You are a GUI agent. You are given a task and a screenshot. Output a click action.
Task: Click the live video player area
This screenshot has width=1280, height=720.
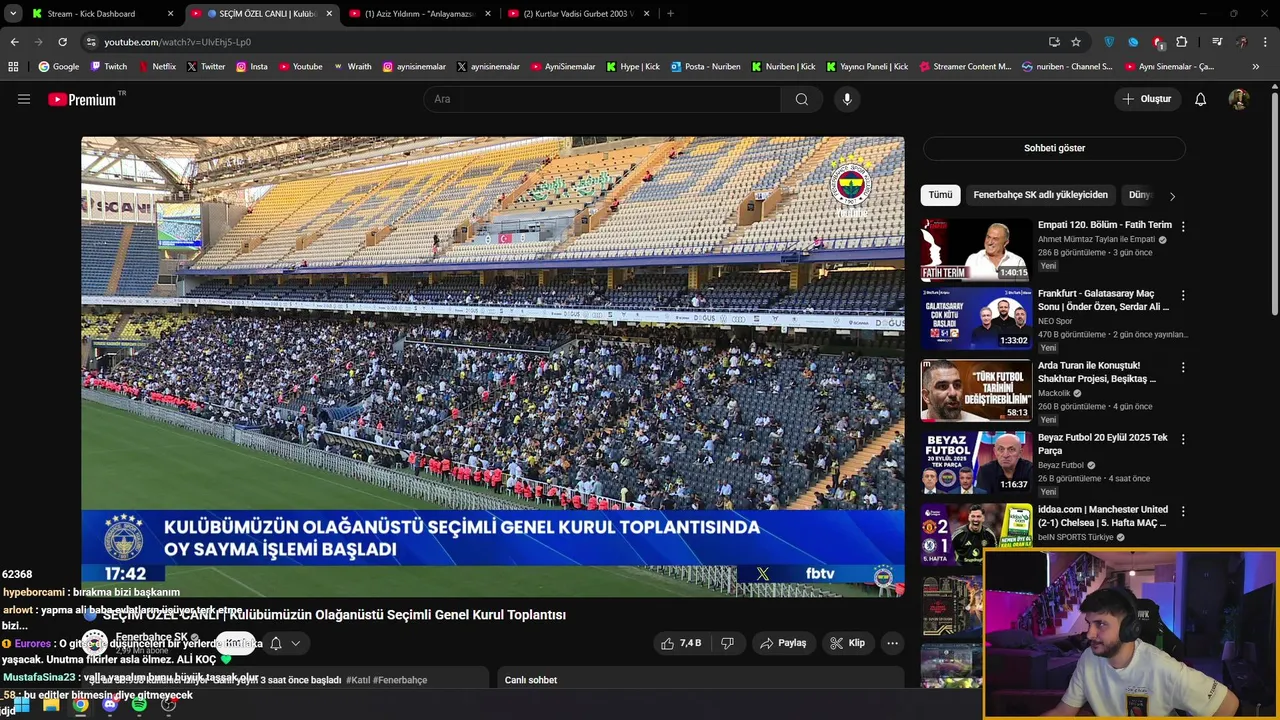tap(493, 366)
